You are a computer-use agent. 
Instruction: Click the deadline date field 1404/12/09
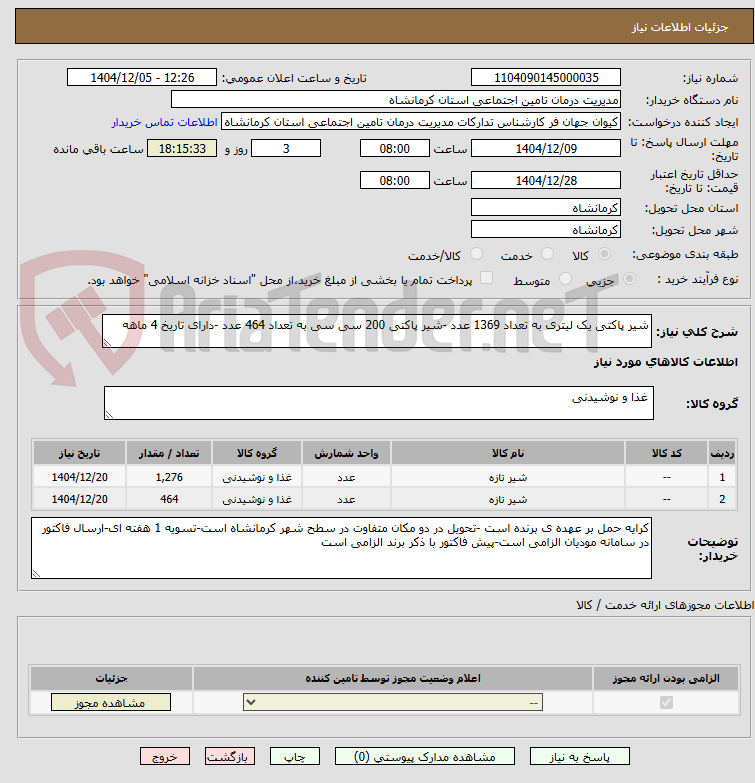546,148
